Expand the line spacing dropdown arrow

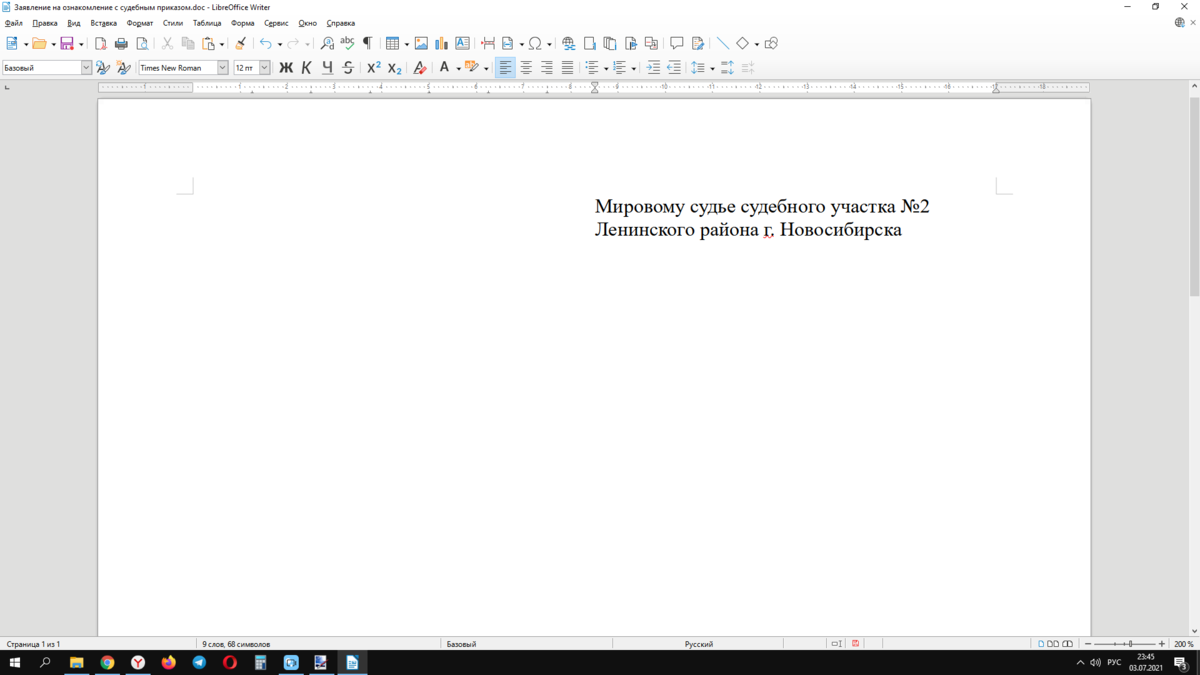[x=712, y=68]
